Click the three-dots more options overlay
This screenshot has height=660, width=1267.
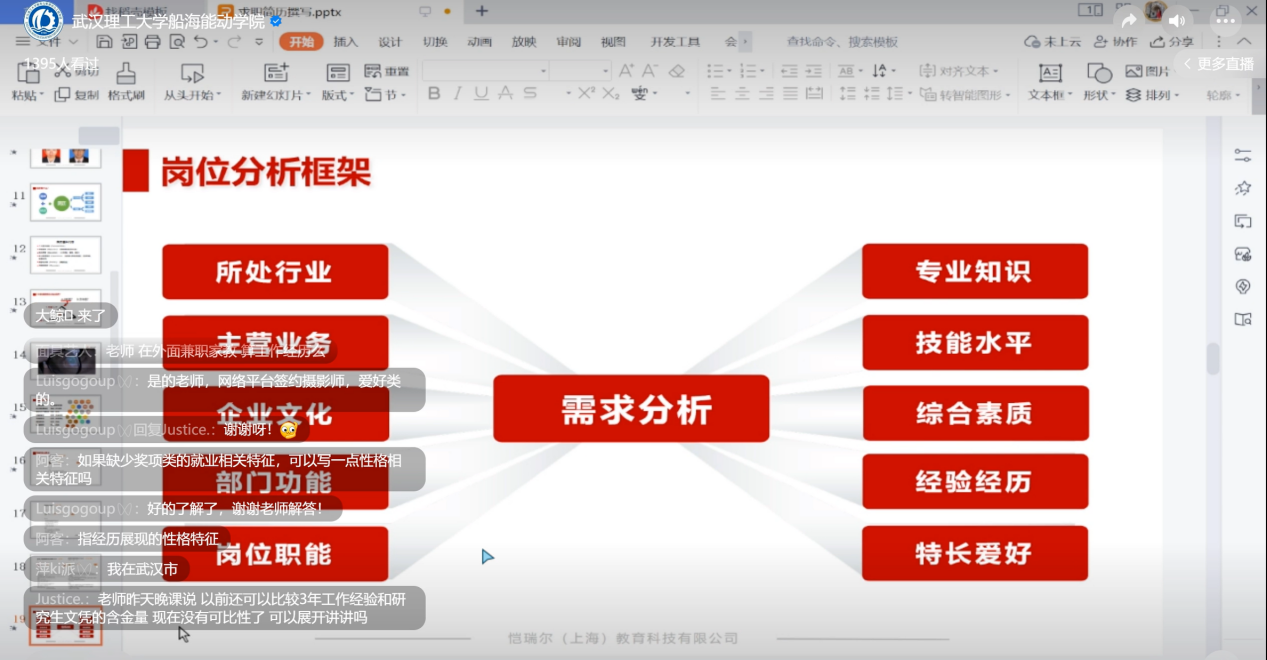point(1225,20)
